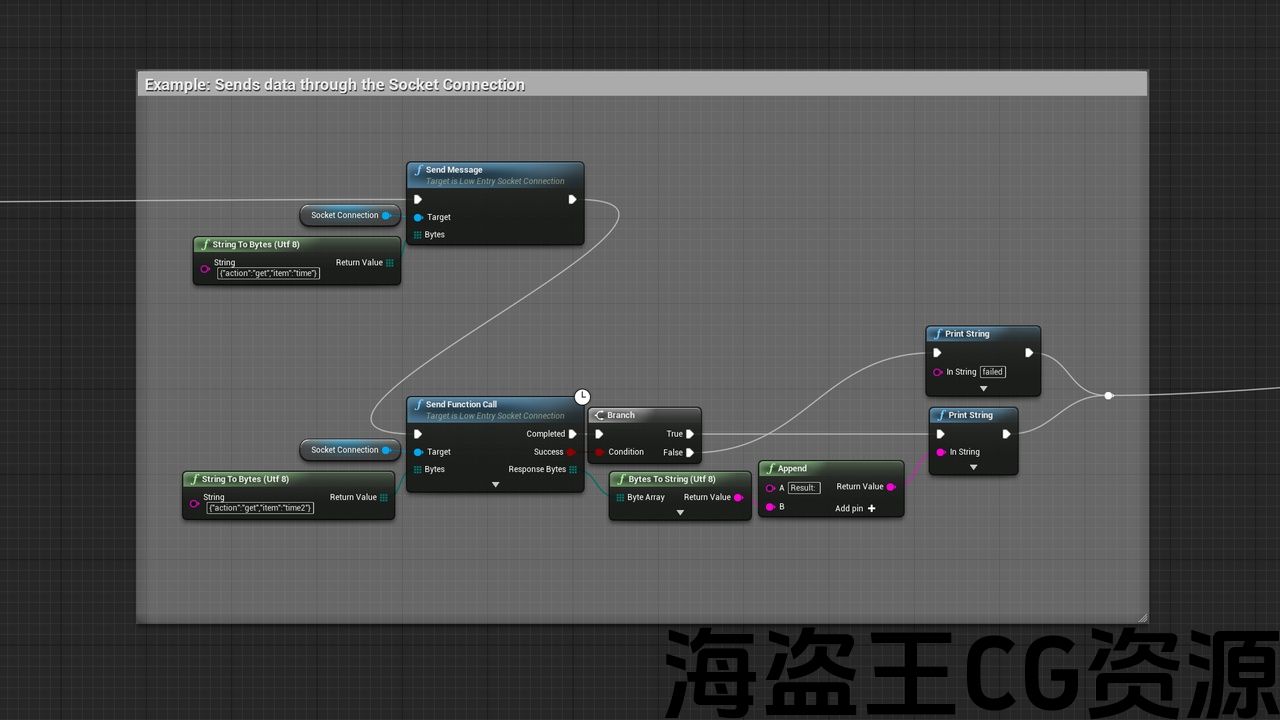Click the comment box title 'Example: Sends data'
Image resolution: width=1280 pixels, height=720 pixels.
coord(334,85)
